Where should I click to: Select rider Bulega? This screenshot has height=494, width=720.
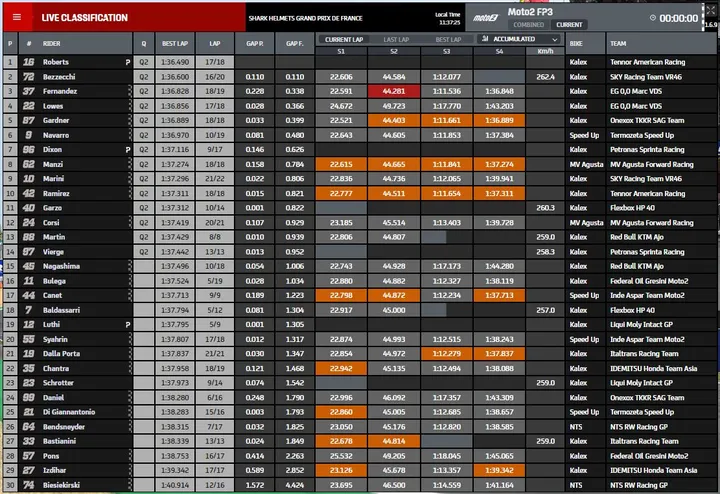(54, 281)
